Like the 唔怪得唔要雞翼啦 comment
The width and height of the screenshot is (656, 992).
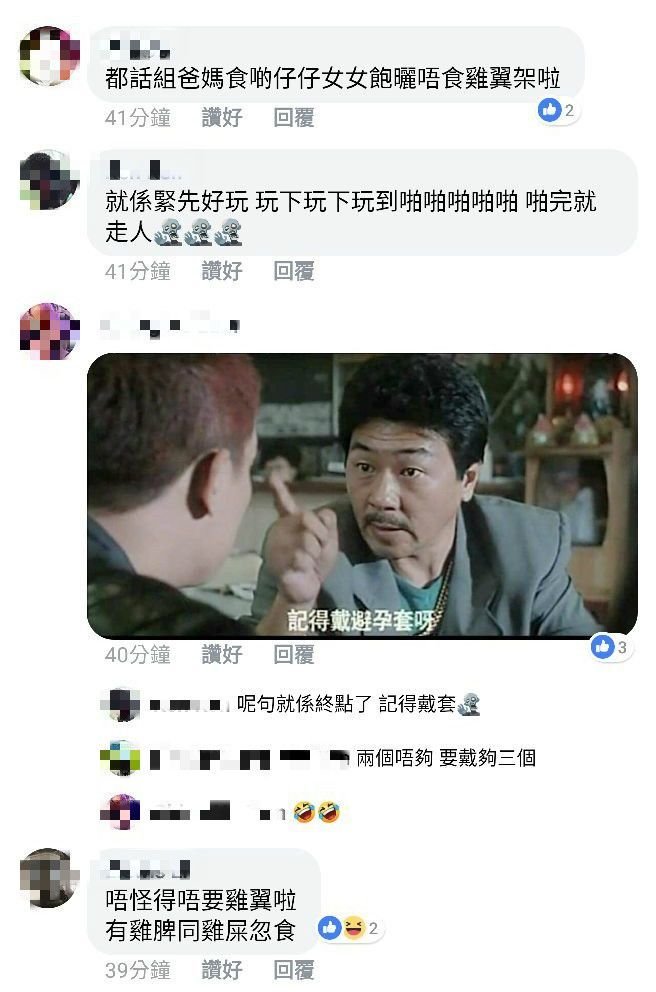pyautogui.click(x=221, y=969)
